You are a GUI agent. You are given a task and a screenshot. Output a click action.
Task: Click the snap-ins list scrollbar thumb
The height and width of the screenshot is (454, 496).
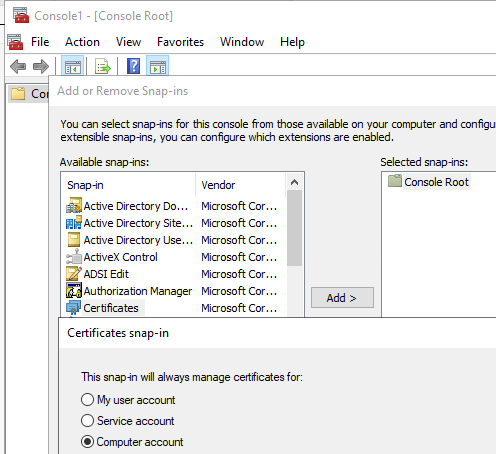click(294, 228)
